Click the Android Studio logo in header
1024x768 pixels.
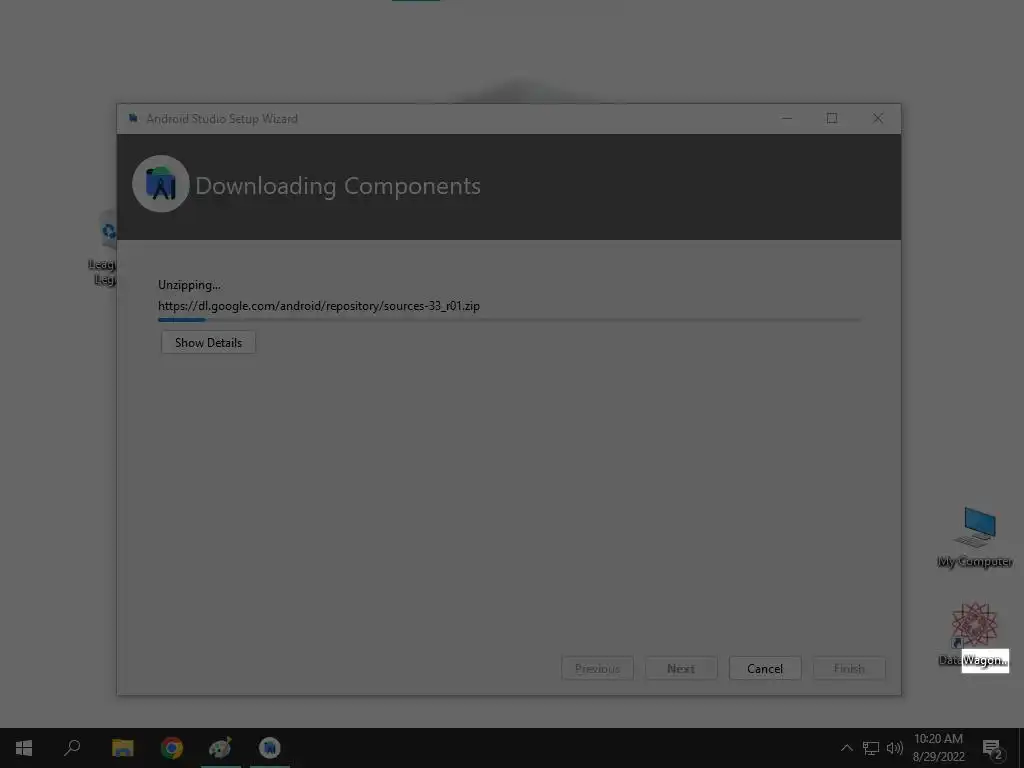point(161,184)
